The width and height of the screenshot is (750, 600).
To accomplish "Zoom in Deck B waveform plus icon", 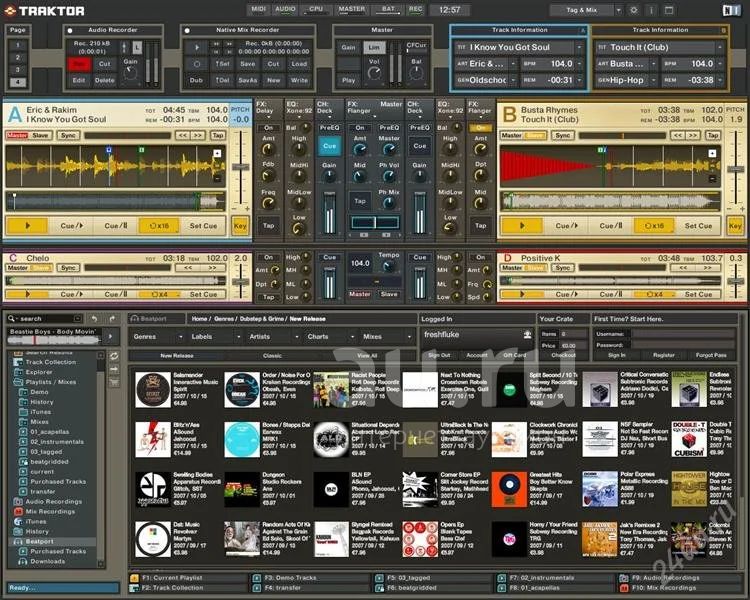I will click(x=712, y=154).
